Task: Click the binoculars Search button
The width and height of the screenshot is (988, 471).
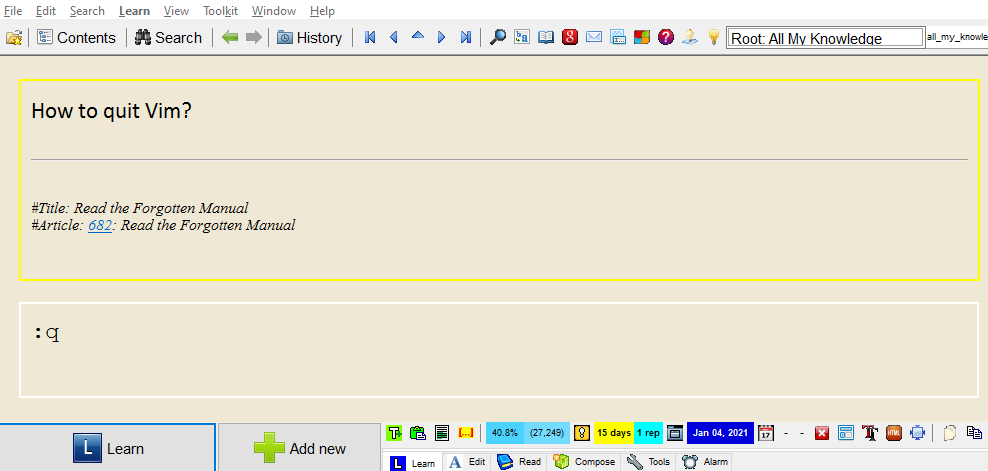Action: [168, 38]
